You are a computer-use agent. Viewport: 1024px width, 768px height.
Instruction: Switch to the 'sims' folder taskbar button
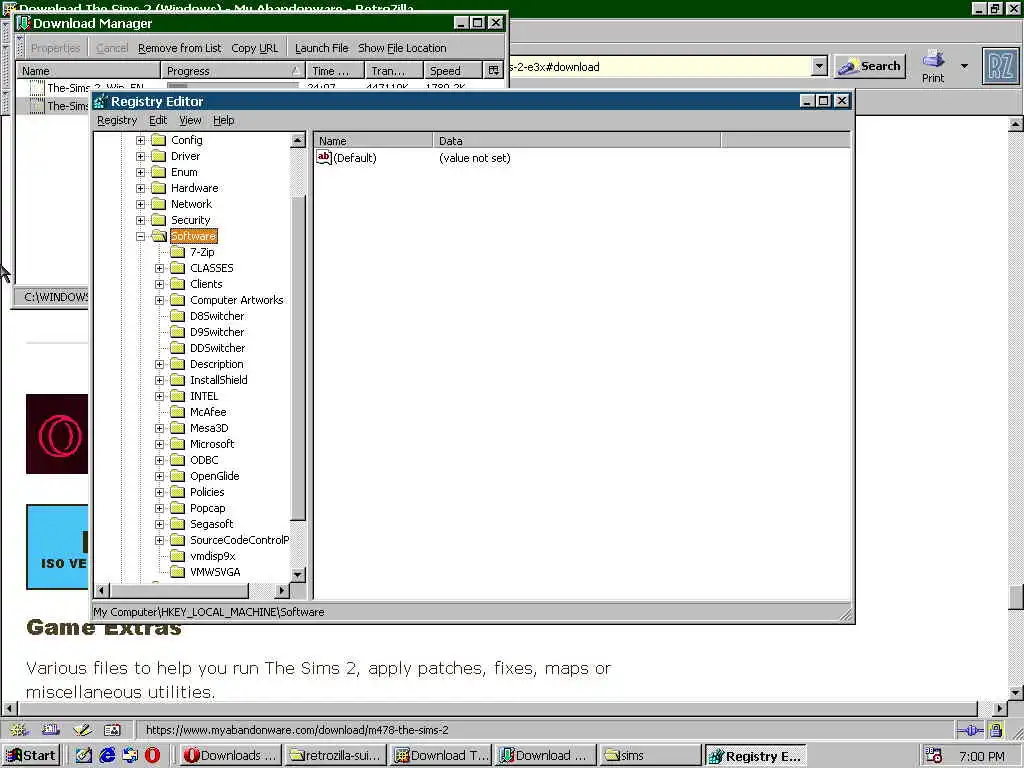pos(650,756)
